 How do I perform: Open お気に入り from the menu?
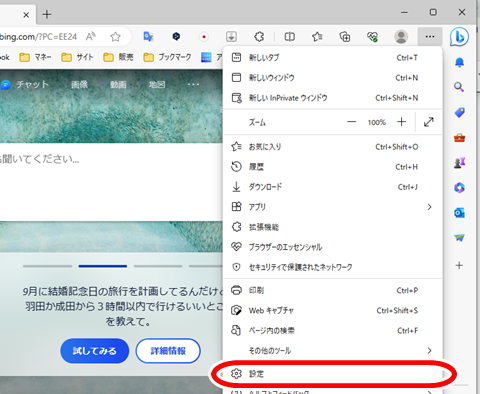point(333,147)
